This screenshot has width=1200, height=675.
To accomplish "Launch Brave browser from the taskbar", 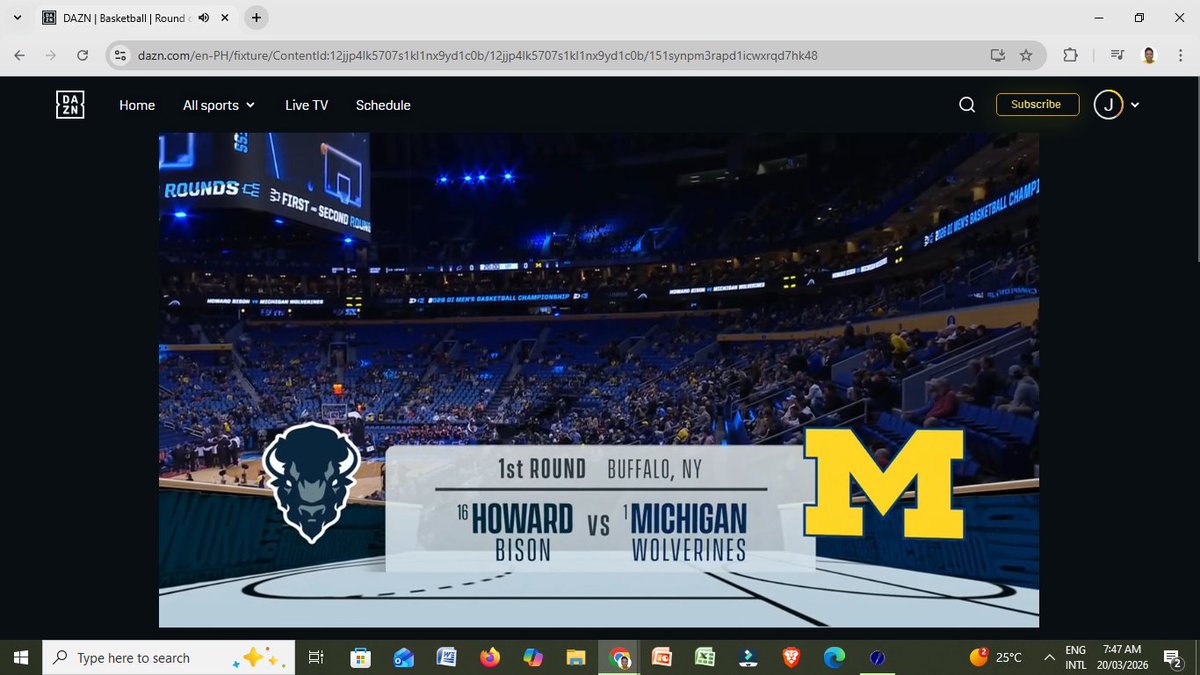I will click(790, 657).
